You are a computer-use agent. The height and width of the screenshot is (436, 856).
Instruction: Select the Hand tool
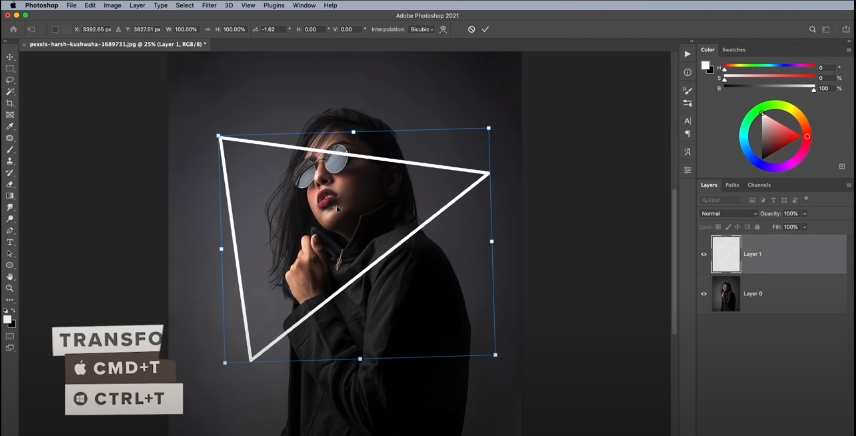(10, 277)
